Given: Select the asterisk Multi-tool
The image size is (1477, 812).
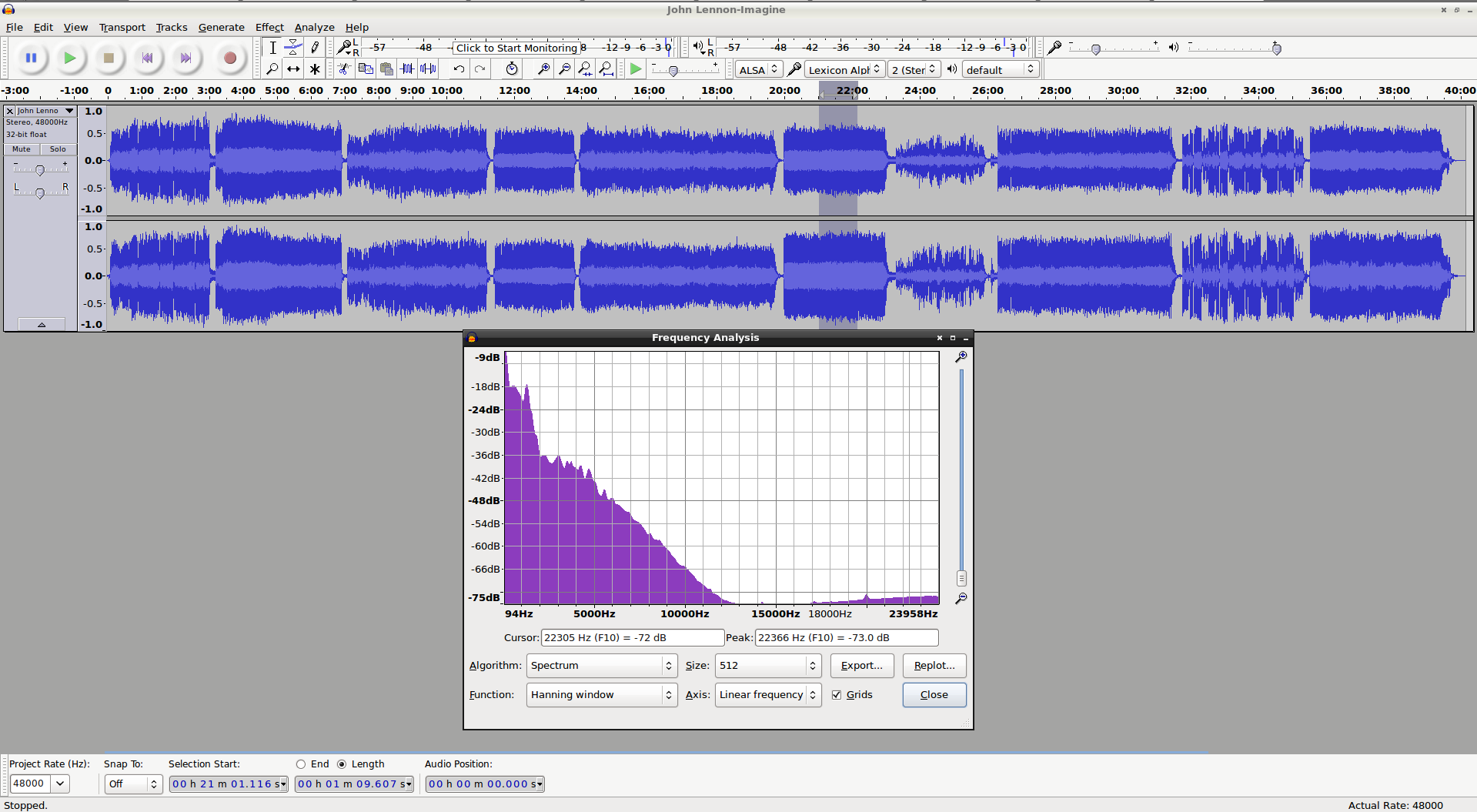Looking at the screenshot, I should [x=315, y=69].
